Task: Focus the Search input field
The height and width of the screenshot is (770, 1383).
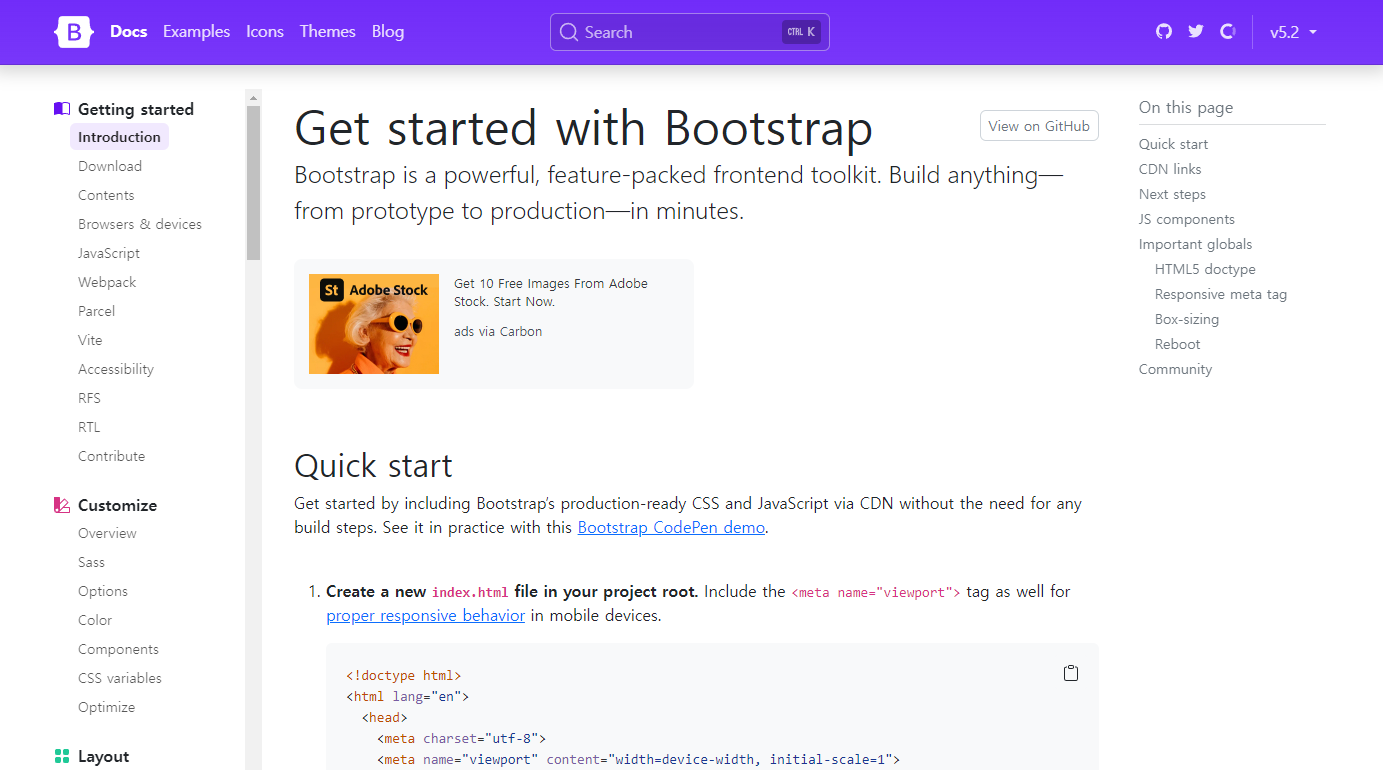Action: click(690, 32)
